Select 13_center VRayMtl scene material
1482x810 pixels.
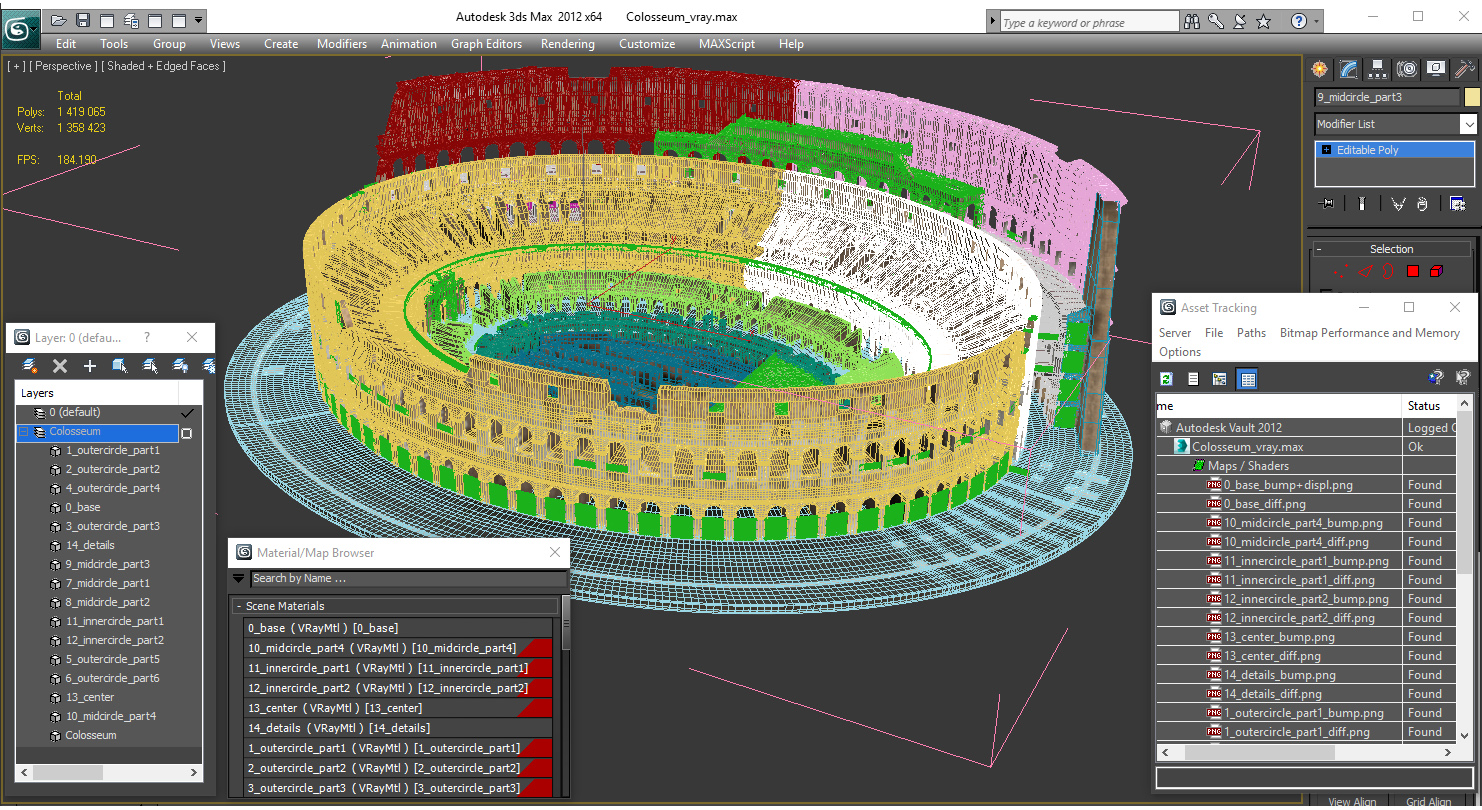tap(398, 708)
